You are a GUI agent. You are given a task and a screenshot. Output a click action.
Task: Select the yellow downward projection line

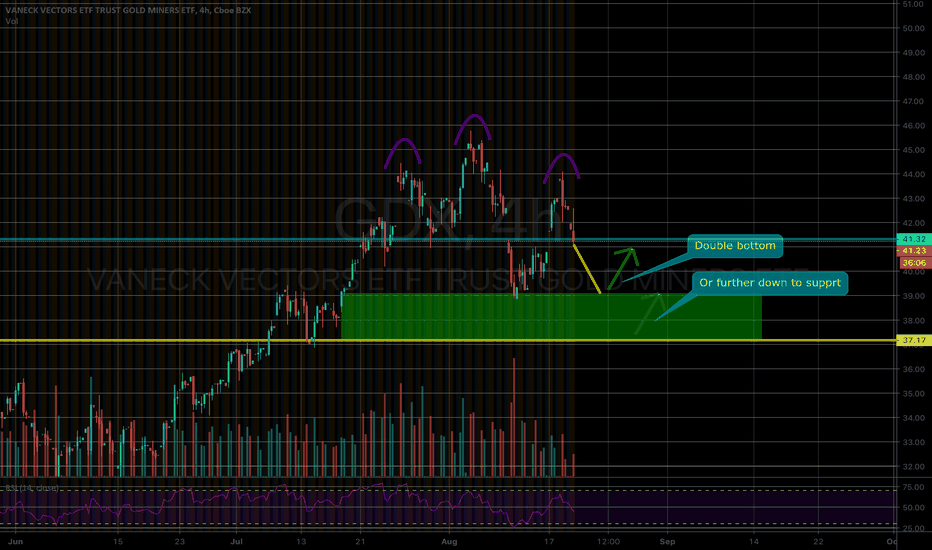pos(587,268)
